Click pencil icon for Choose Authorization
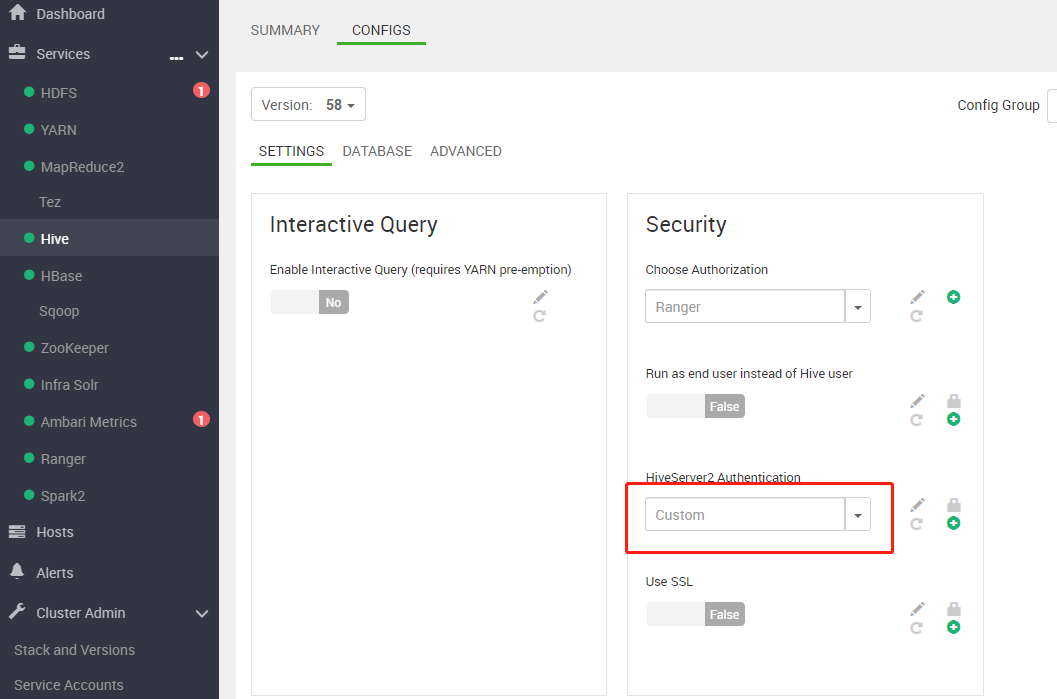Image resolution: width=1057 pixels, height=699 pixels. click(x=917, y=297)
